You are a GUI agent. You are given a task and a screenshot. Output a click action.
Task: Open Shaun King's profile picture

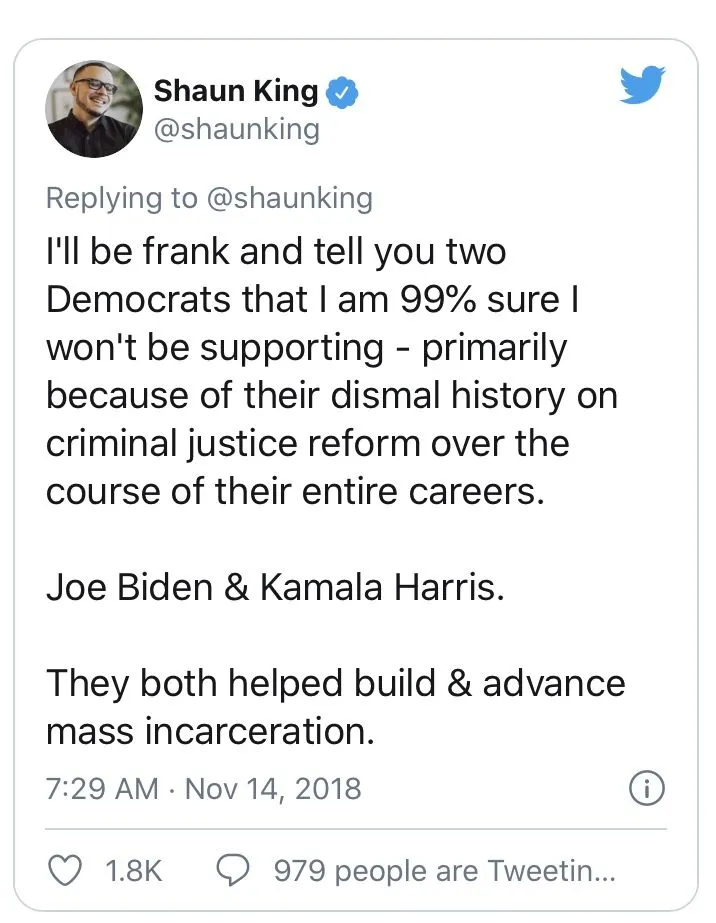(95, 108)
